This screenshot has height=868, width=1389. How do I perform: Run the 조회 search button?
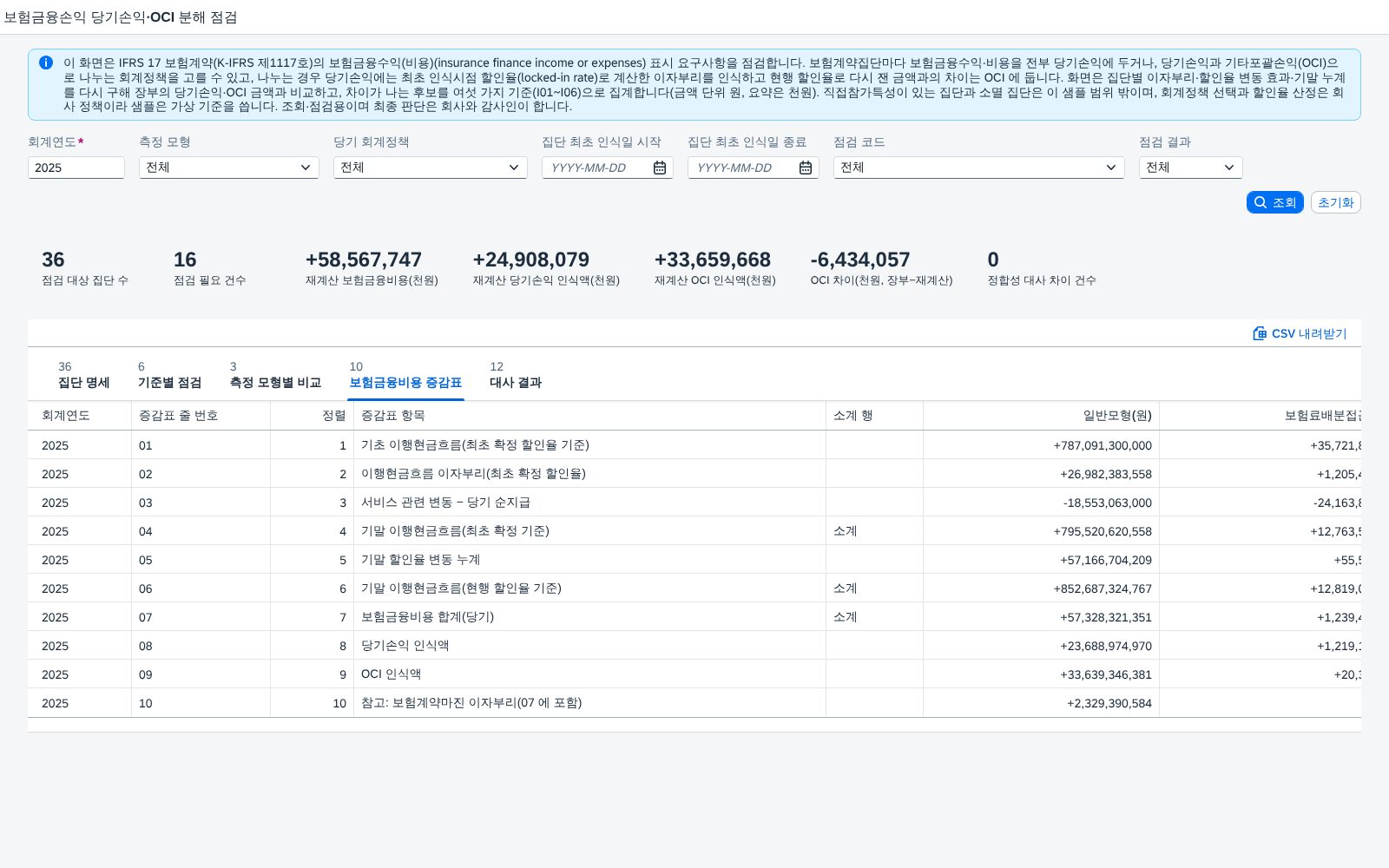[x=1275, y=202]
